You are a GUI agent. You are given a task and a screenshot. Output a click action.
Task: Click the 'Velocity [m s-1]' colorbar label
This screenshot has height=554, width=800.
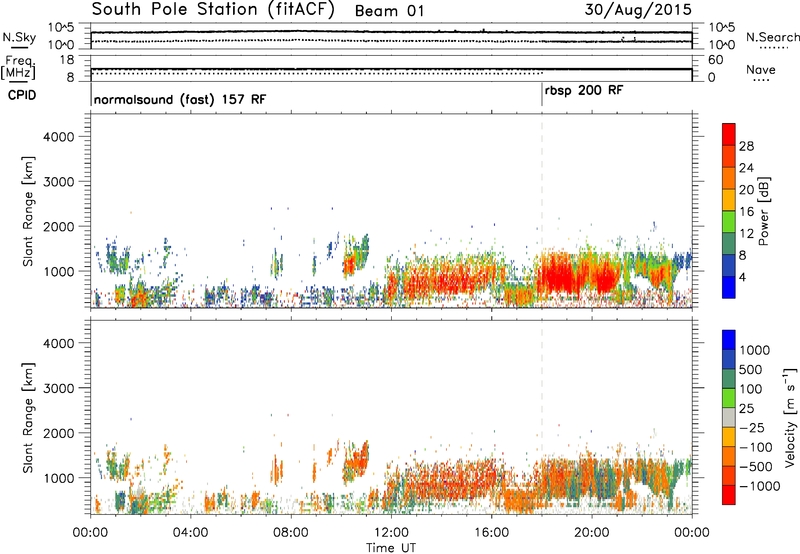[789, 417]
